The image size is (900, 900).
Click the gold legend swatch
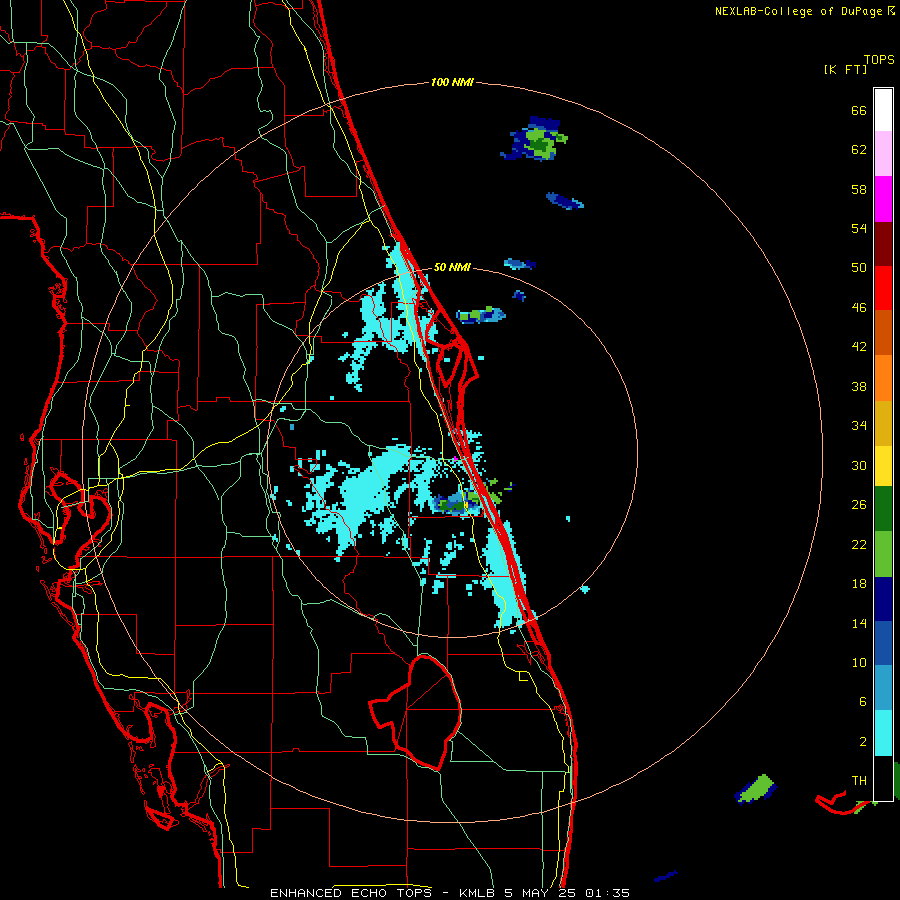(x=883, y=422)
